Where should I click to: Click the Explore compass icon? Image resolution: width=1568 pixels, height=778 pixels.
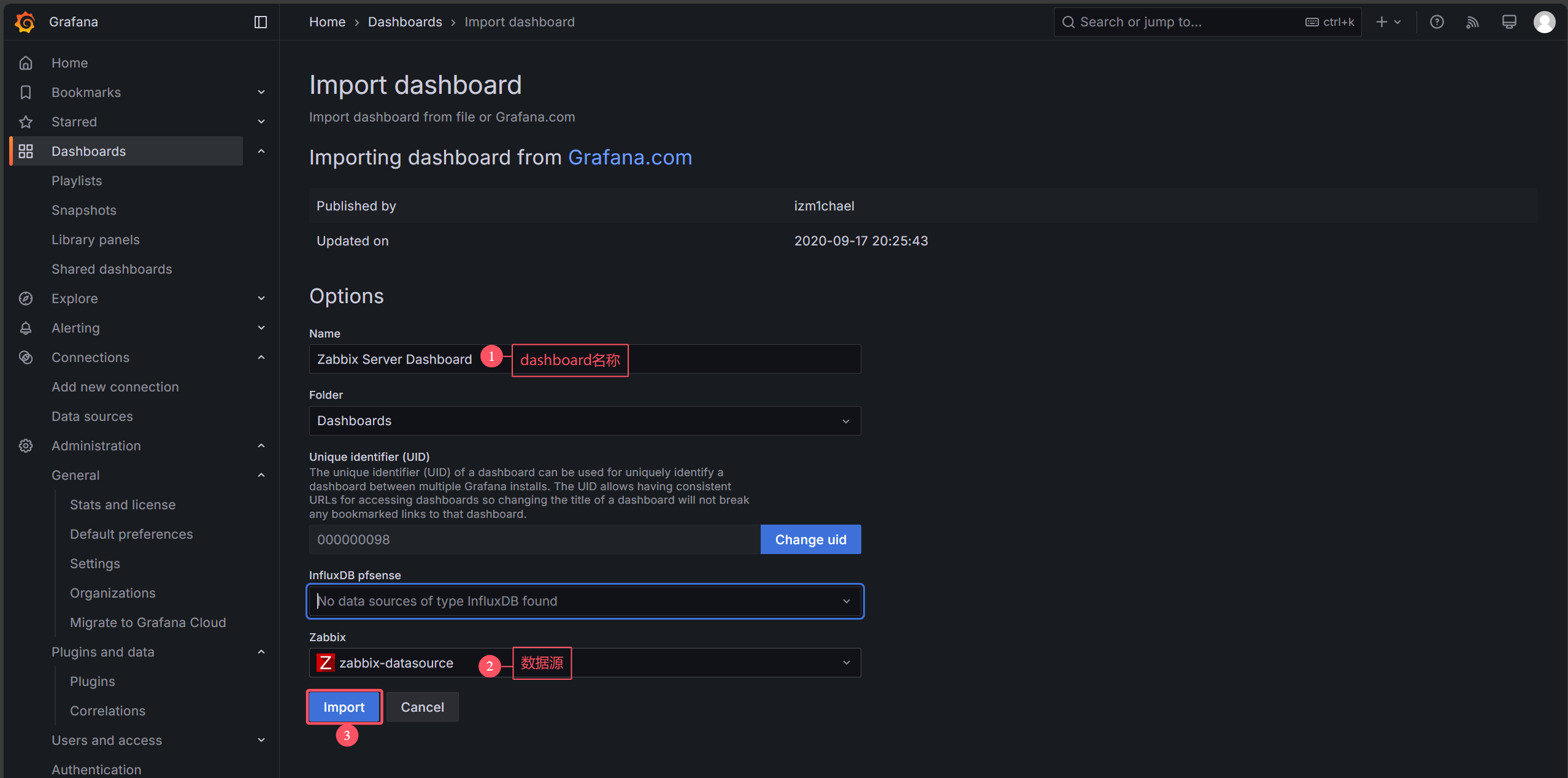point(26,298)
